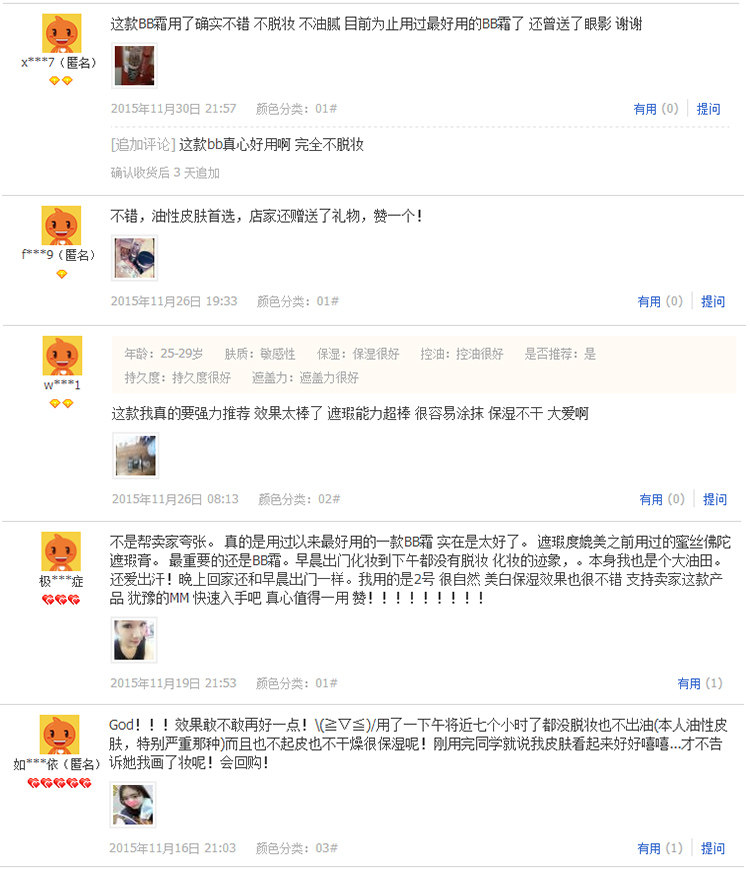Image resolution: width=750 pixels, height=888 pixels.
Task: Open review photo in x***7's review
Action: tap(134, 66)
